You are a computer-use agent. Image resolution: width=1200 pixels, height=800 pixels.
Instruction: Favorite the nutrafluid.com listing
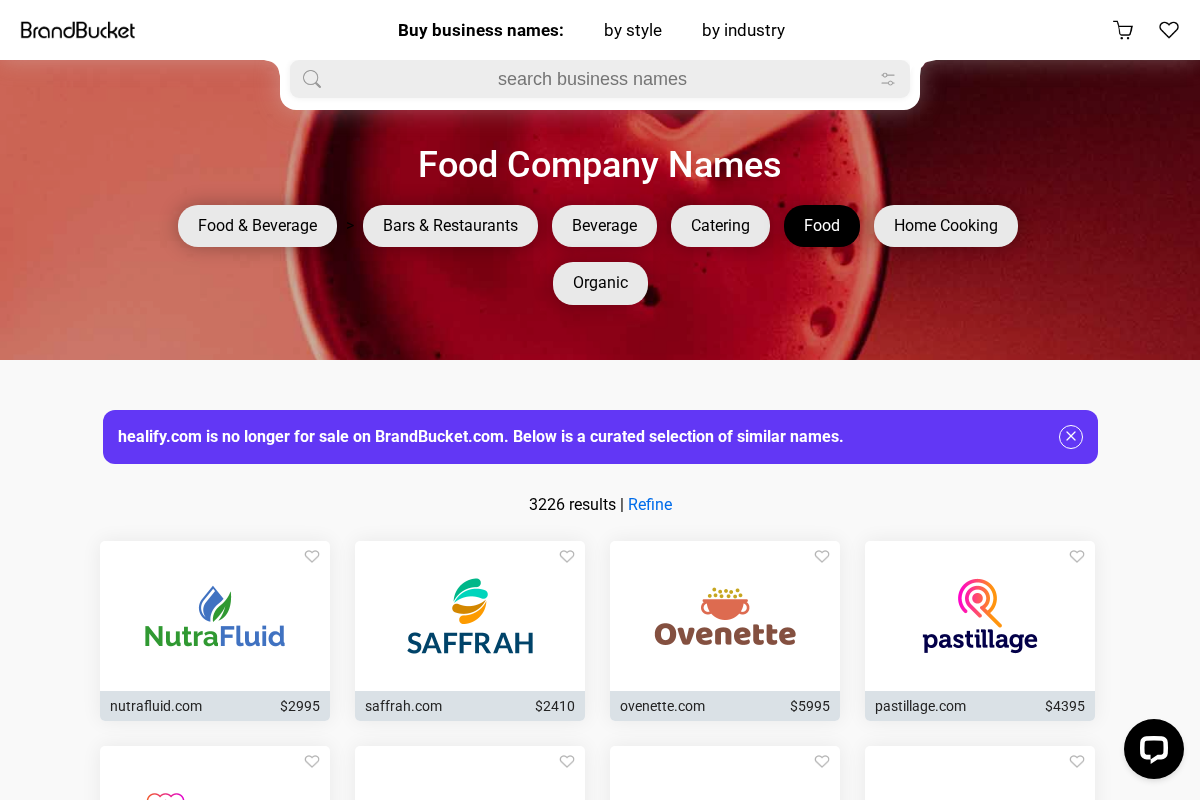pyautogui.click(x=312, y=556)
